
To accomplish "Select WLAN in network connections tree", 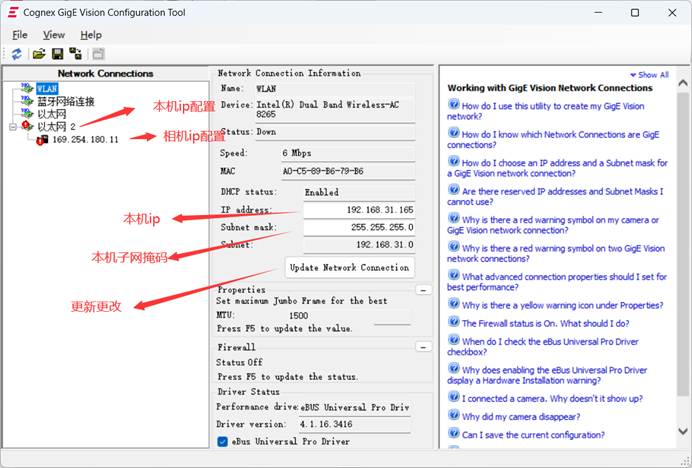I will [x=47, y=88].
